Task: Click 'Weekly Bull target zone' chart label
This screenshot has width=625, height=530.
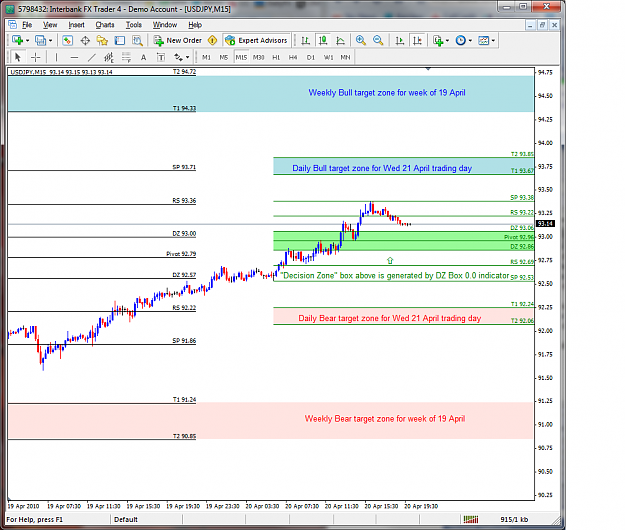Action: pyautogui.click(x=387, y=92)
